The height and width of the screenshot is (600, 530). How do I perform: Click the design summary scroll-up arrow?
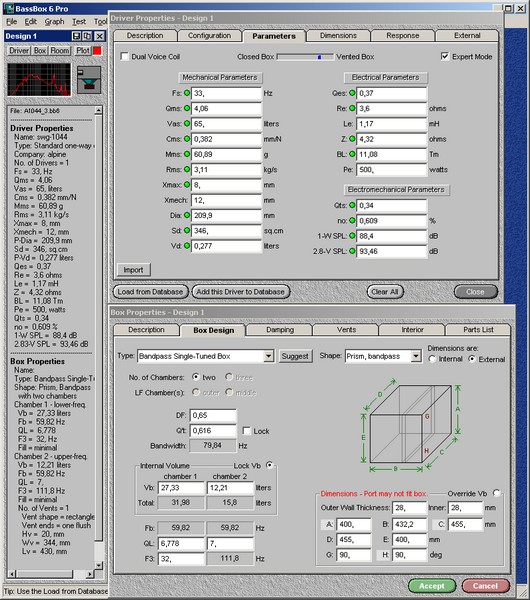[x=99, y=110]
